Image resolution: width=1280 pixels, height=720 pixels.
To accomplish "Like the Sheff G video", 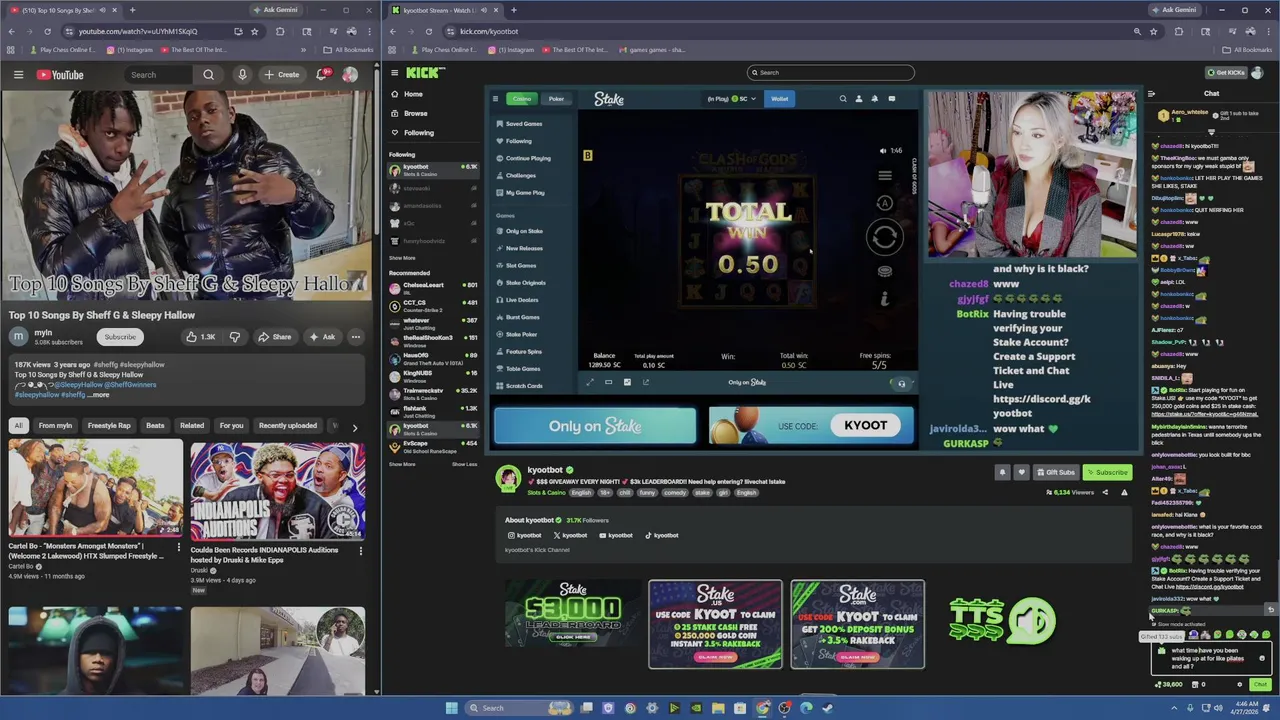I will tap(201, 337).
